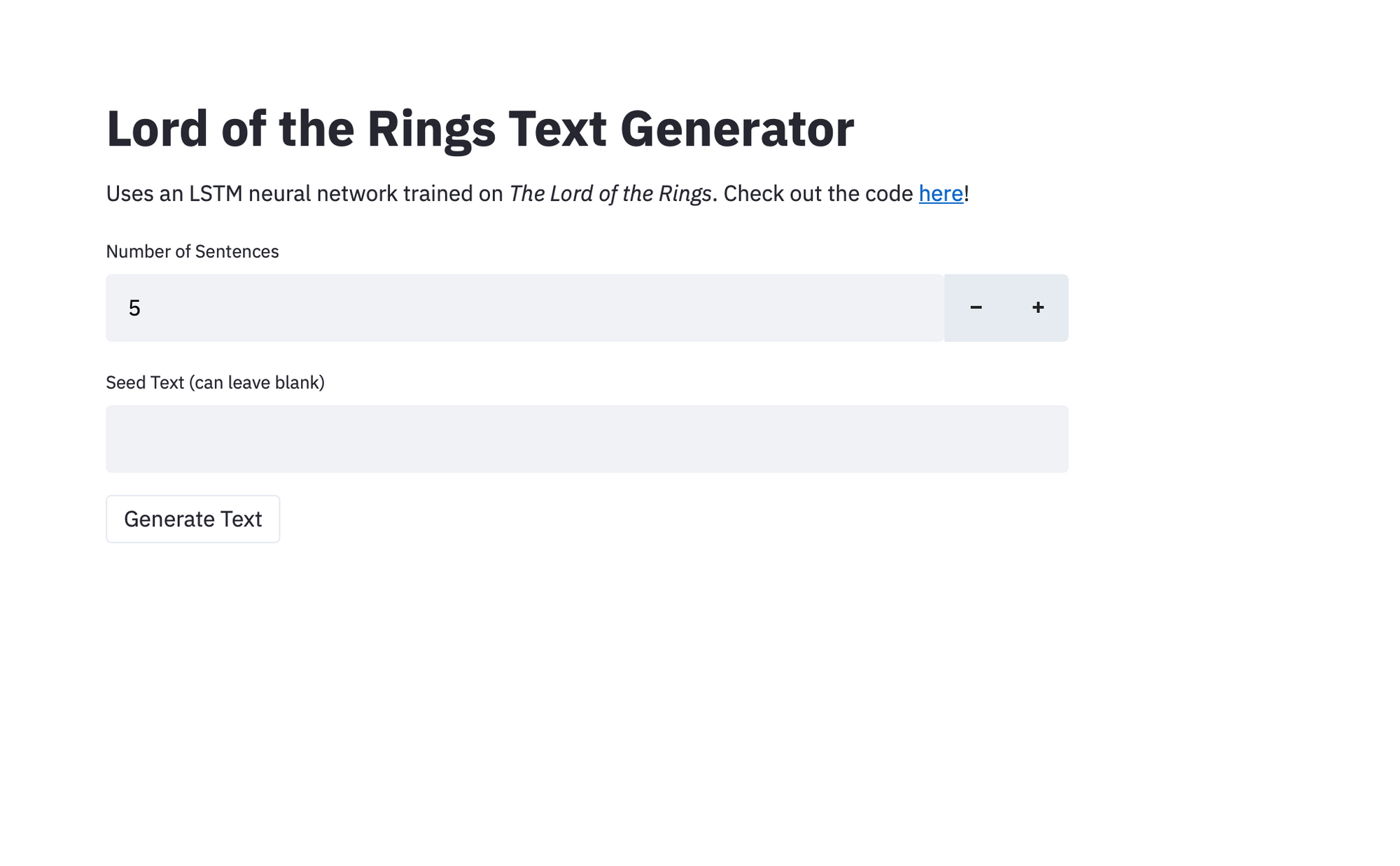1400x866 pixels.
Task: Click italic 'The Lord of the Rings' text
Action: point(610,194)
